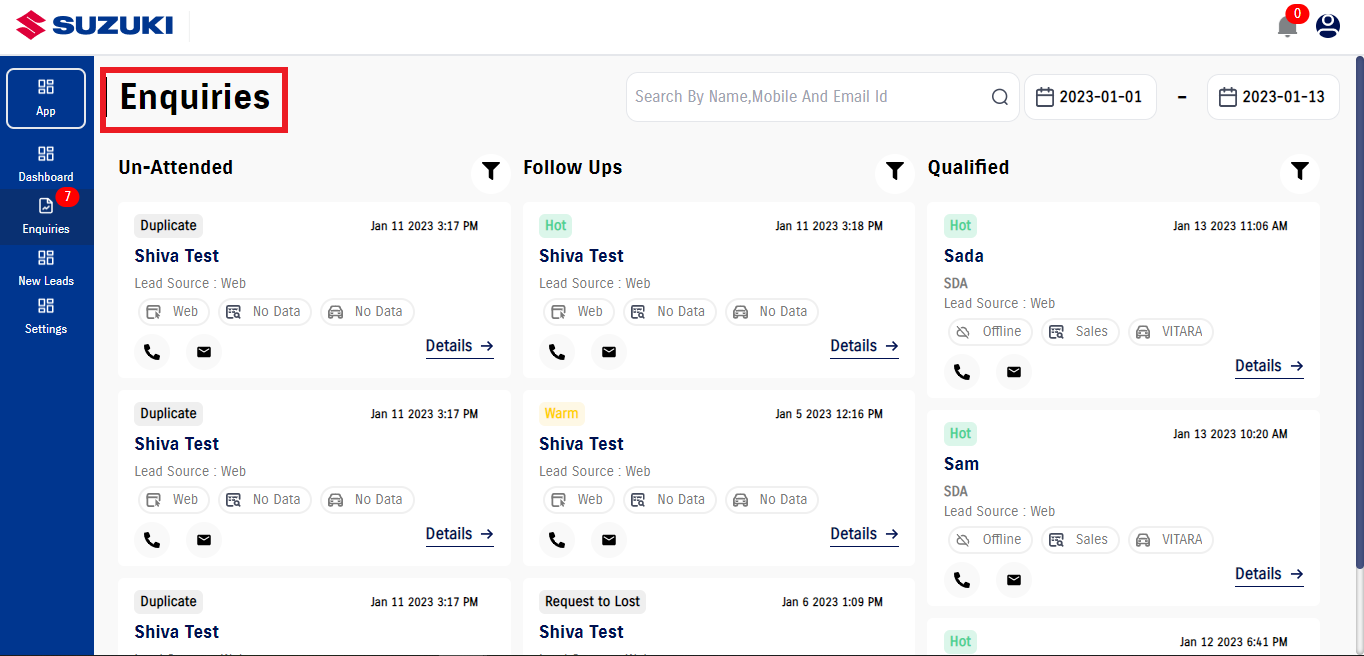Image resolution: width=1364 pixels, height=656 pixels.
Task: Email second Un-Attended Shiva Test lead
Action: 204,540
